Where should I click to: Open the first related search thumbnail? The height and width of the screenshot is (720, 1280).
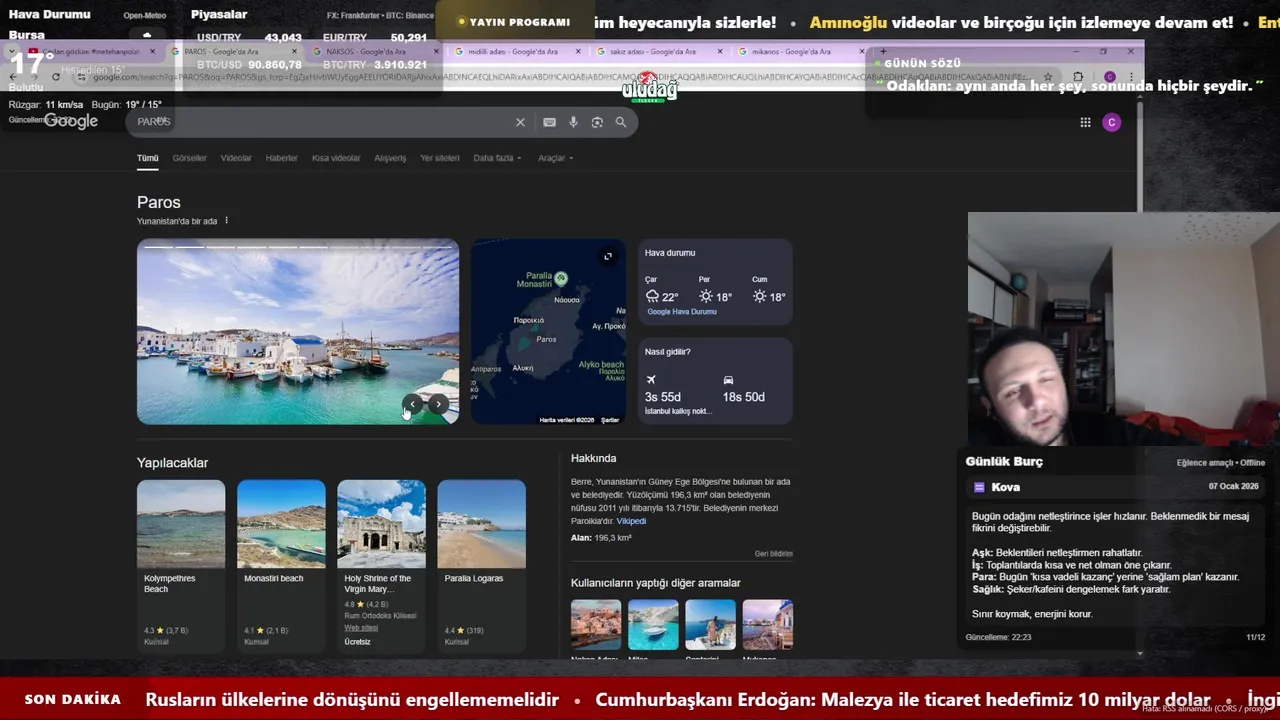click(x=596, y=625)
